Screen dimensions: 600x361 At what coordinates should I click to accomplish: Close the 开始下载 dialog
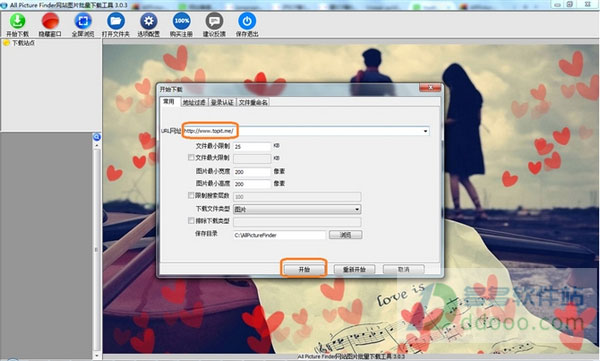coord(430,88)
